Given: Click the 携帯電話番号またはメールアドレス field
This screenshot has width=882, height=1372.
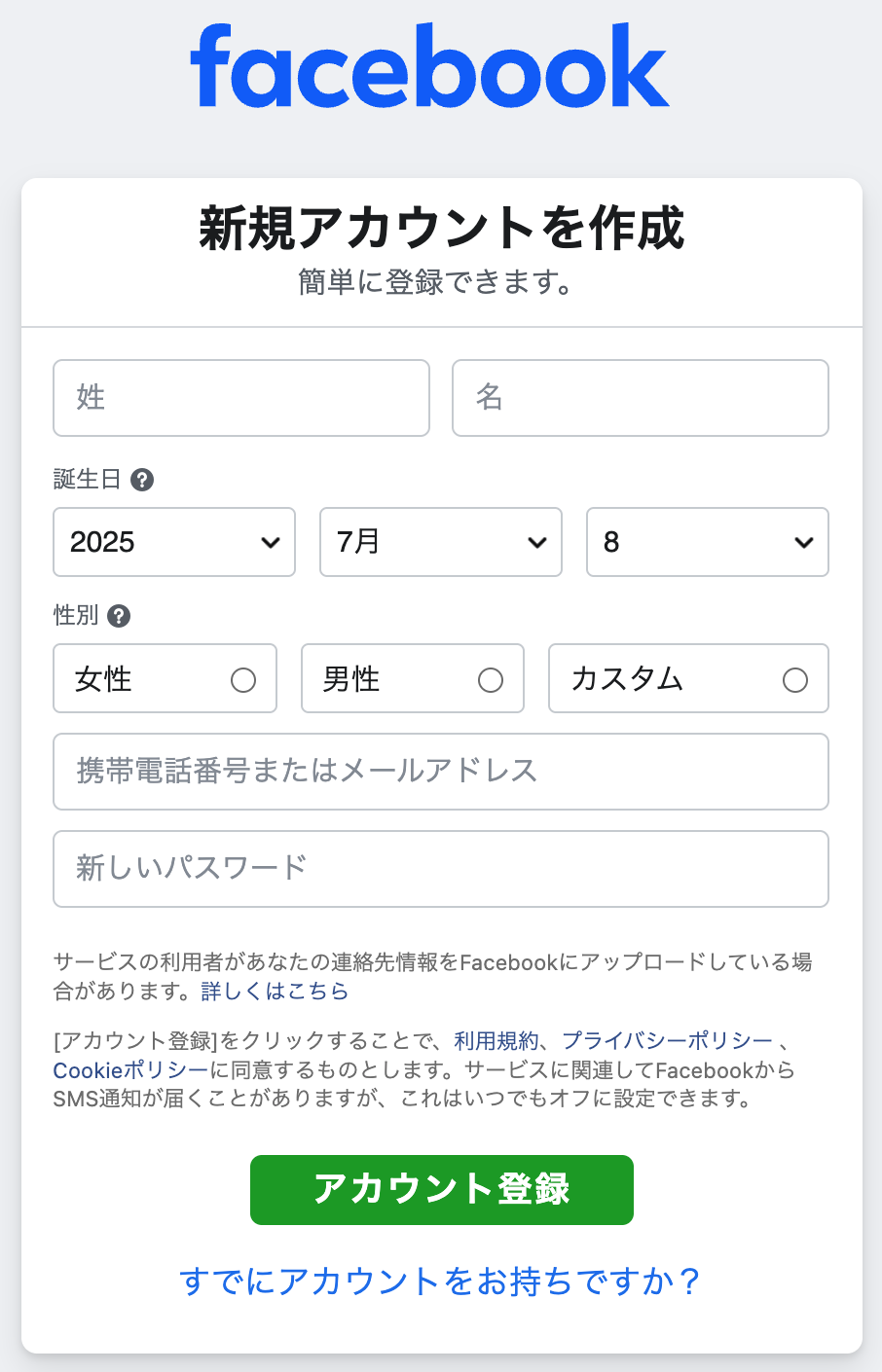Looking at the screenshot, I should (x=441, y=772).
